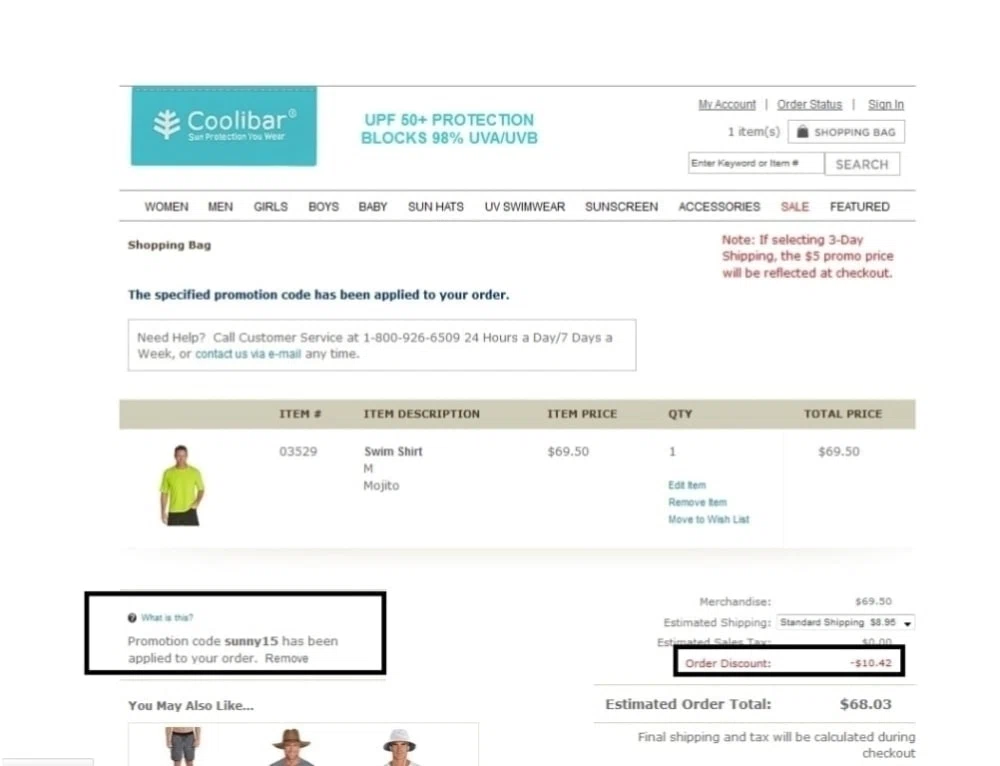The height and width of the screenshot is (766, 1000).
Task: Select the swim shorts recommendation
Action: 183,746
